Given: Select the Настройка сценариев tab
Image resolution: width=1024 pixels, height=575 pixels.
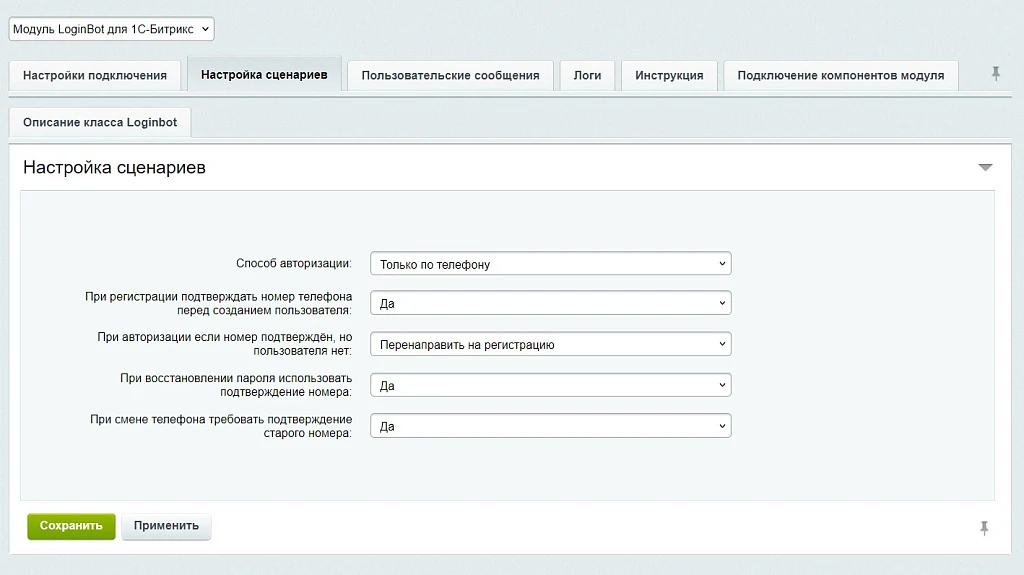Looking at the screenshot, I should 264,74.
